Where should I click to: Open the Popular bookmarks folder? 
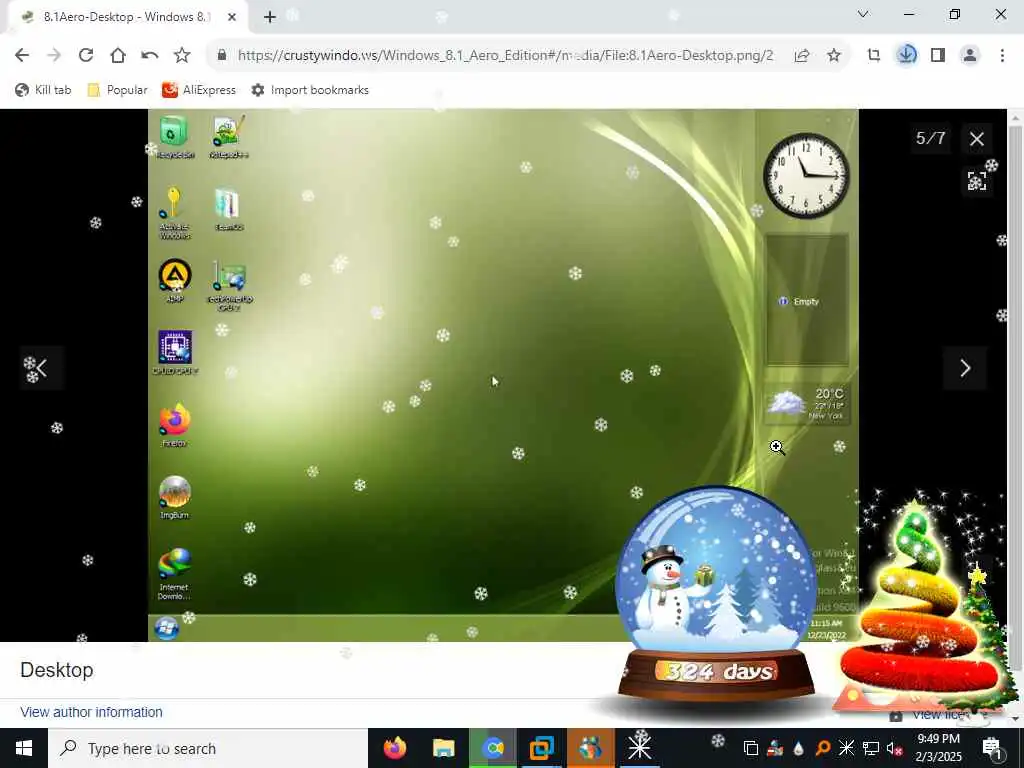[x=118, y=90]
